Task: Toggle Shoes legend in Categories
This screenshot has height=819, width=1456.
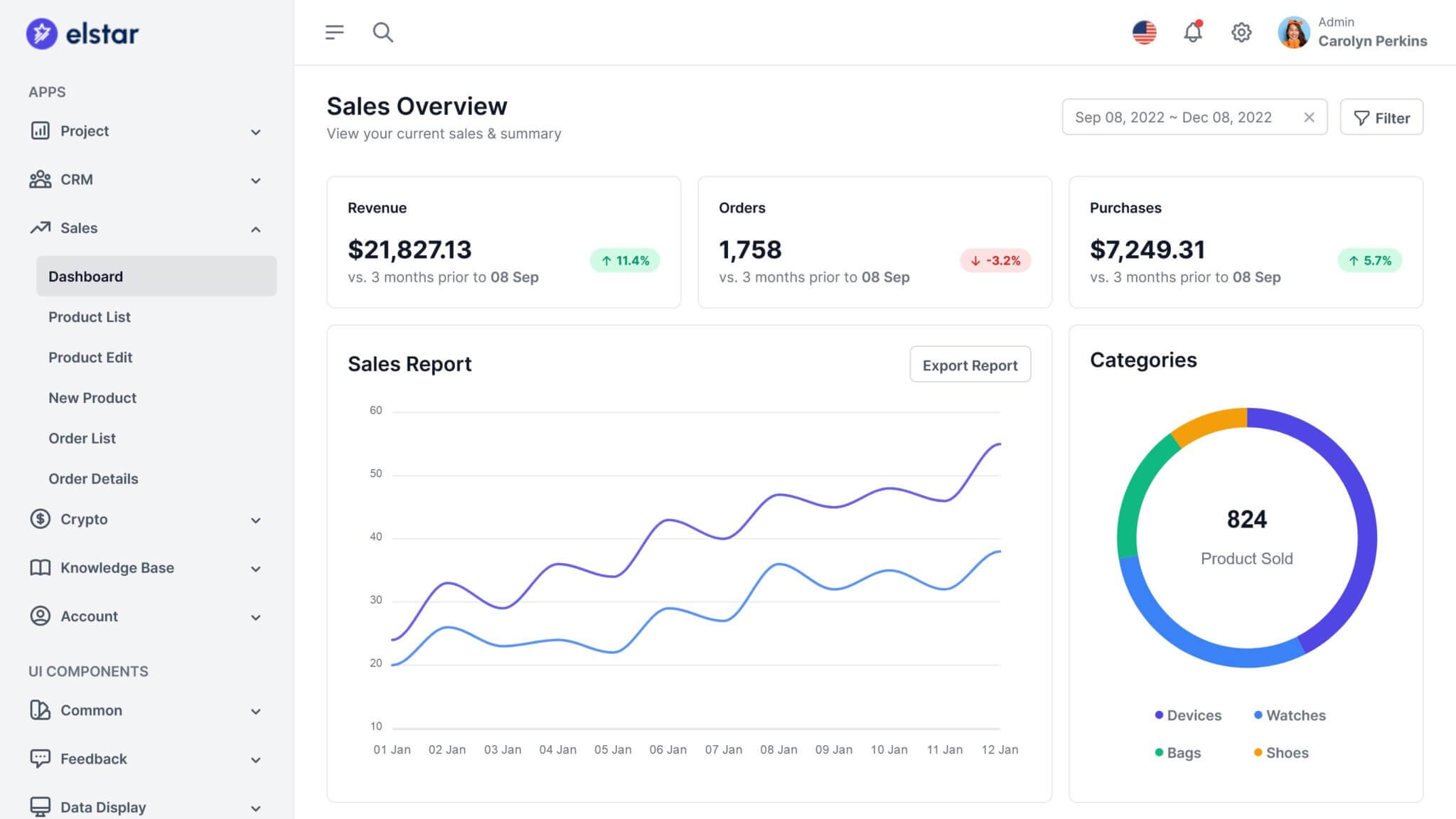Action: 1281,752
